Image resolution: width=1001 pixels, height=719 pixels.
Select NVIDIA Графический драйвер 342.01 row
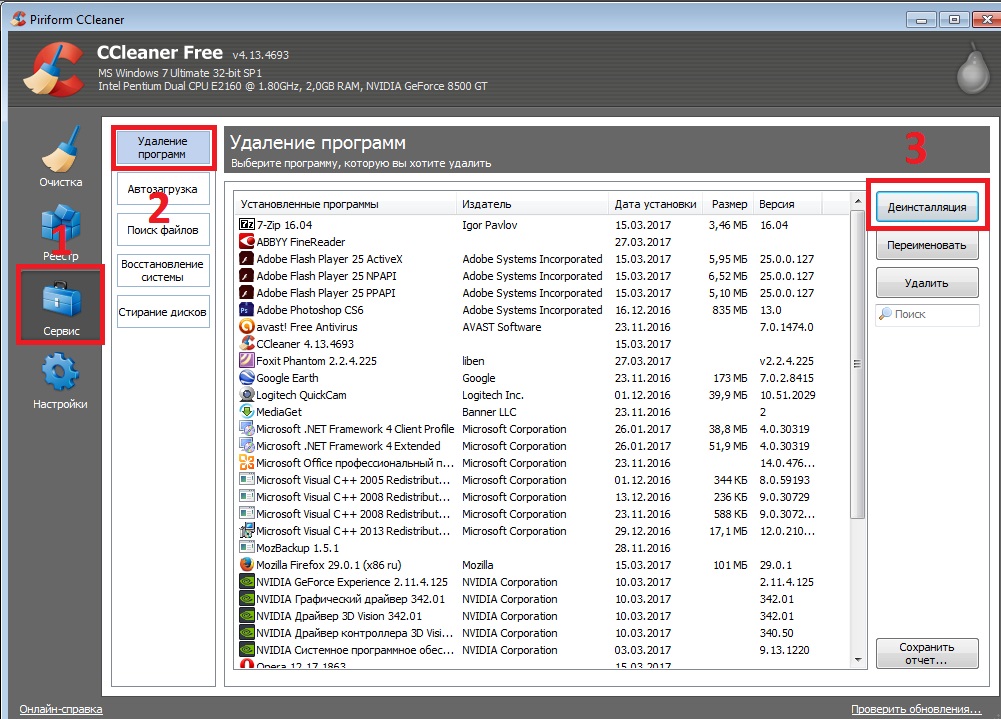541,599
